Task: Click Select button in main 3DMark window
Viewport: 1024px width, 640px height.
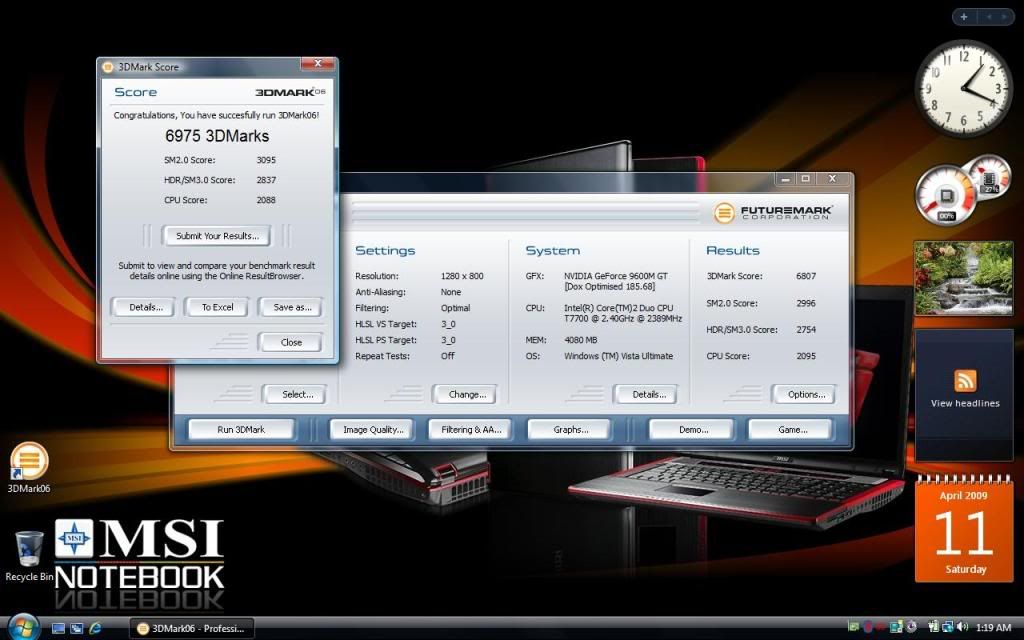Action: click(x=297, y=394)
